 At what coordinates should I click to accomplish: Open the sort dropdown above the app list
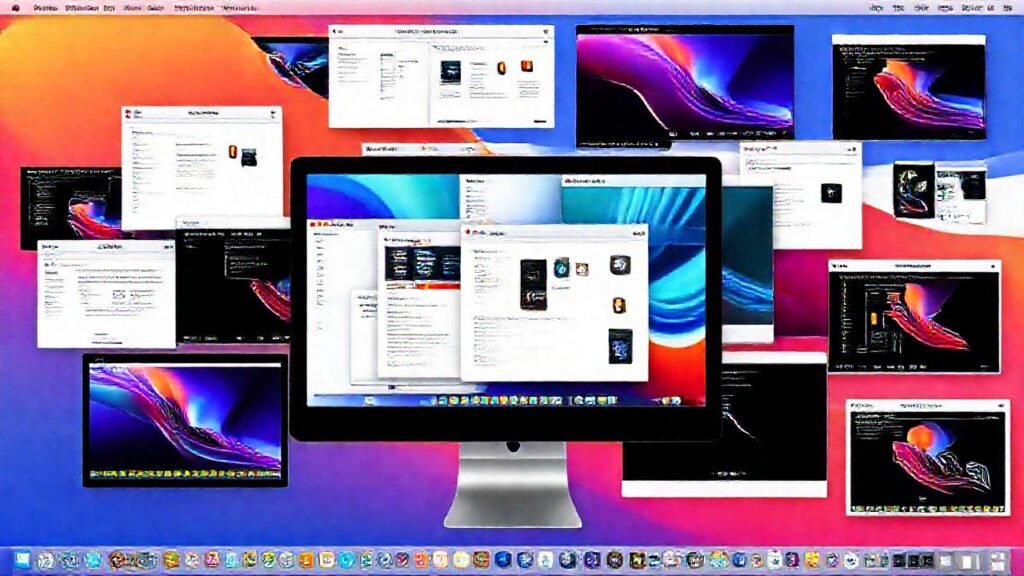point(637,234)
